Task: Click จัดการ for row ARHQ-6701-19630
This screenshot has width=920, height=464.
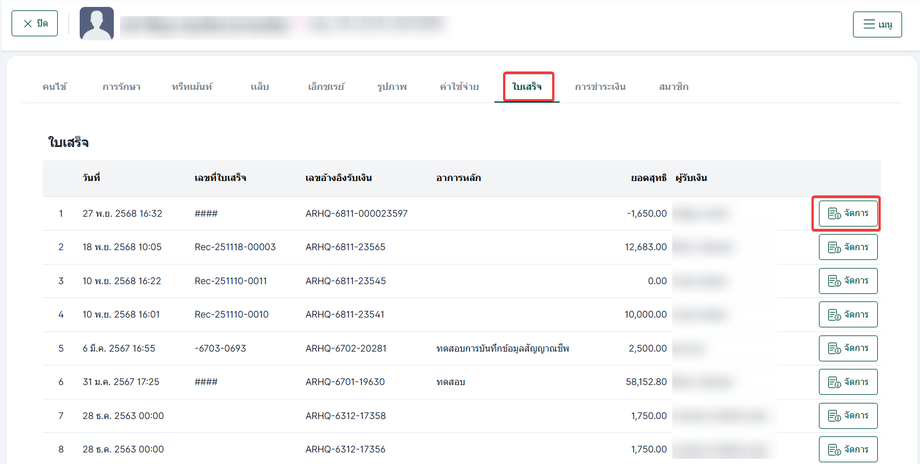Action: click(x=848, y=382)
